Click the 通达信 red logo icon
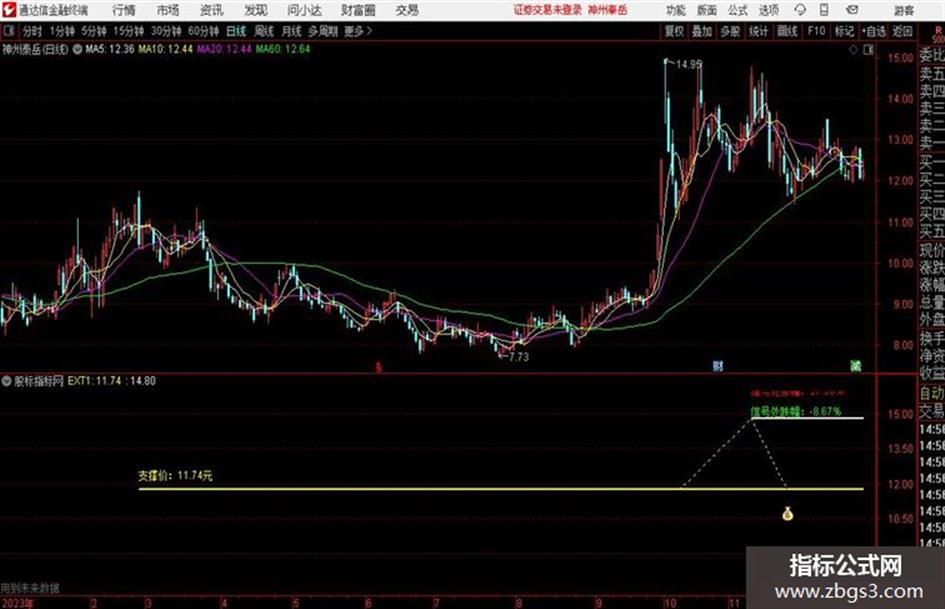 pos(9,10)
